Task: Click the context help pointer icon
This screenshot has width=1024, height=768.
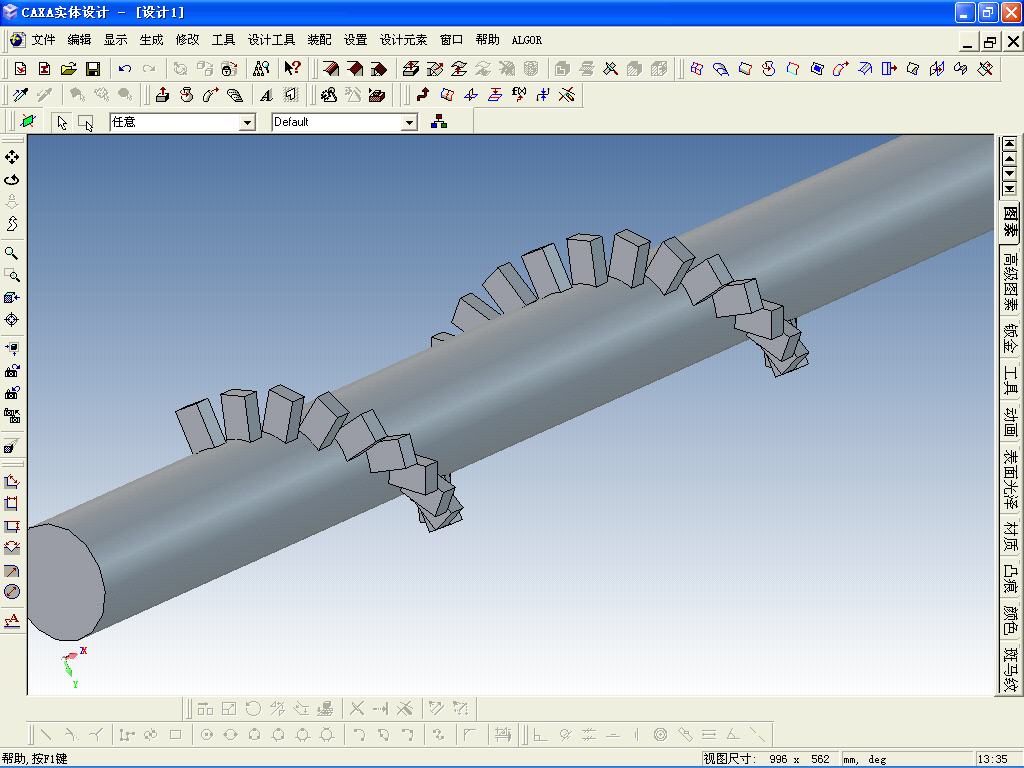Action: 292,68
